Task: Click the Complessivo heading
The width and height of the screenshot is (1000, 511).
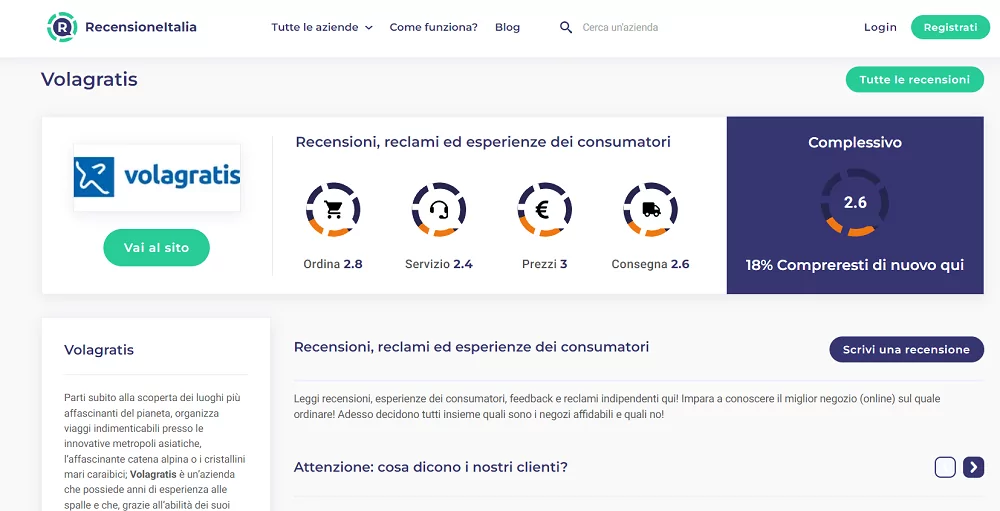Action: click(x=855, y=143)
